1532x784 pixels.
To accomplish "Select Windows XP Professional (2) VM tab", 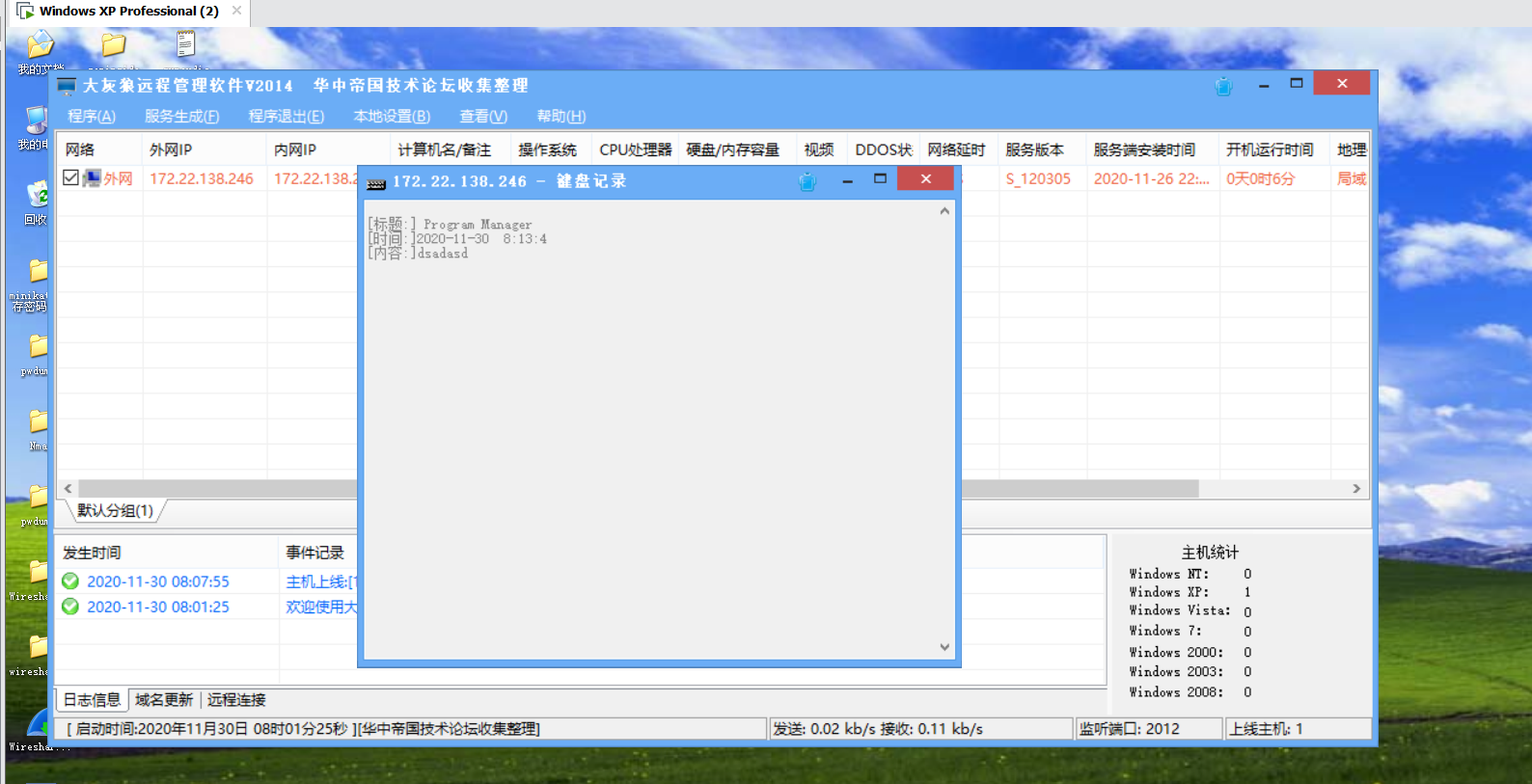I will pos(129,12).
